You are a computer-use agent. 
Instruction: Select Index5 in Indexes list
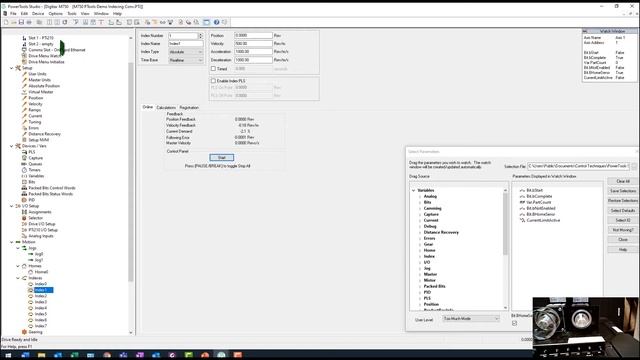point(40,314)
